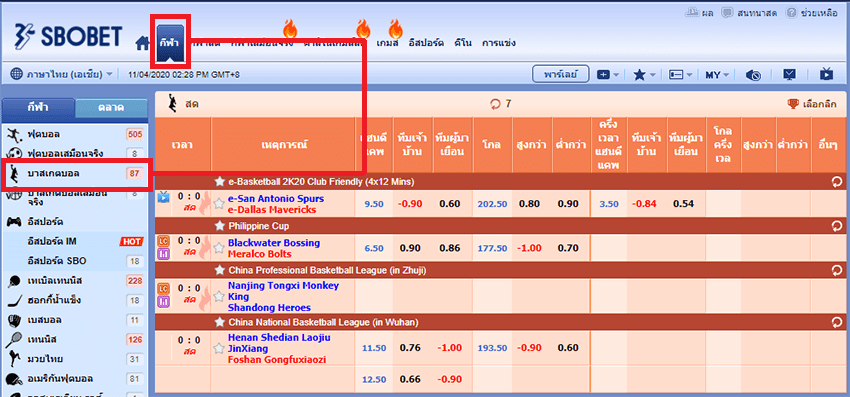Click home odds -0.90 for e-San Antonio Spurs
Screen dimensions: 850x397
tap(410, 204)
